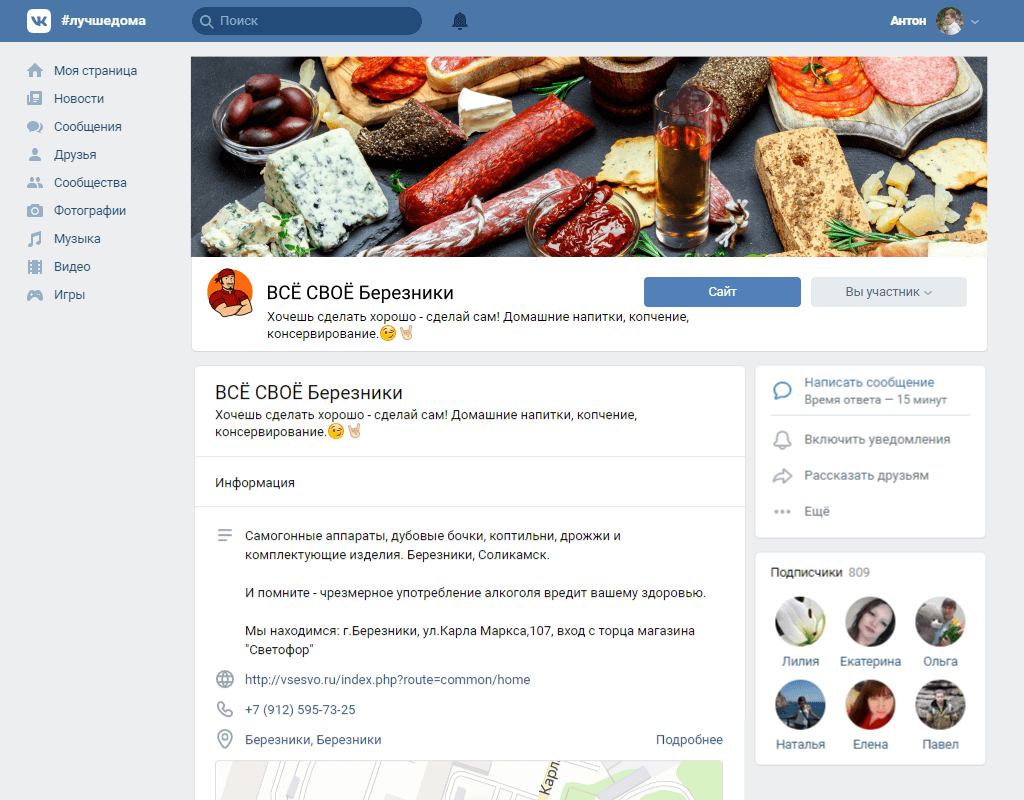1024x800 pixels.
Task: Click in the Поиск search field
Action: click(x=307, y=21)
